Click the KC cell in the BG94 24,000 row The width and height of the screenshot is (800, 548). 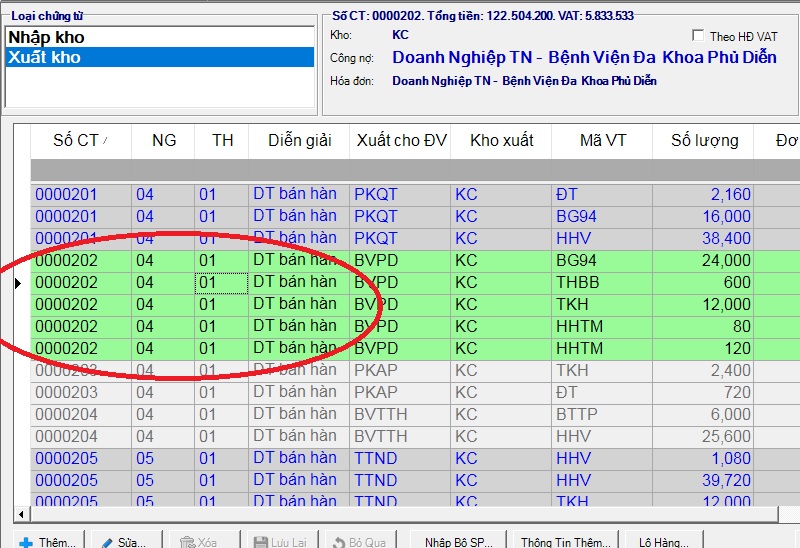click(502, 261)
